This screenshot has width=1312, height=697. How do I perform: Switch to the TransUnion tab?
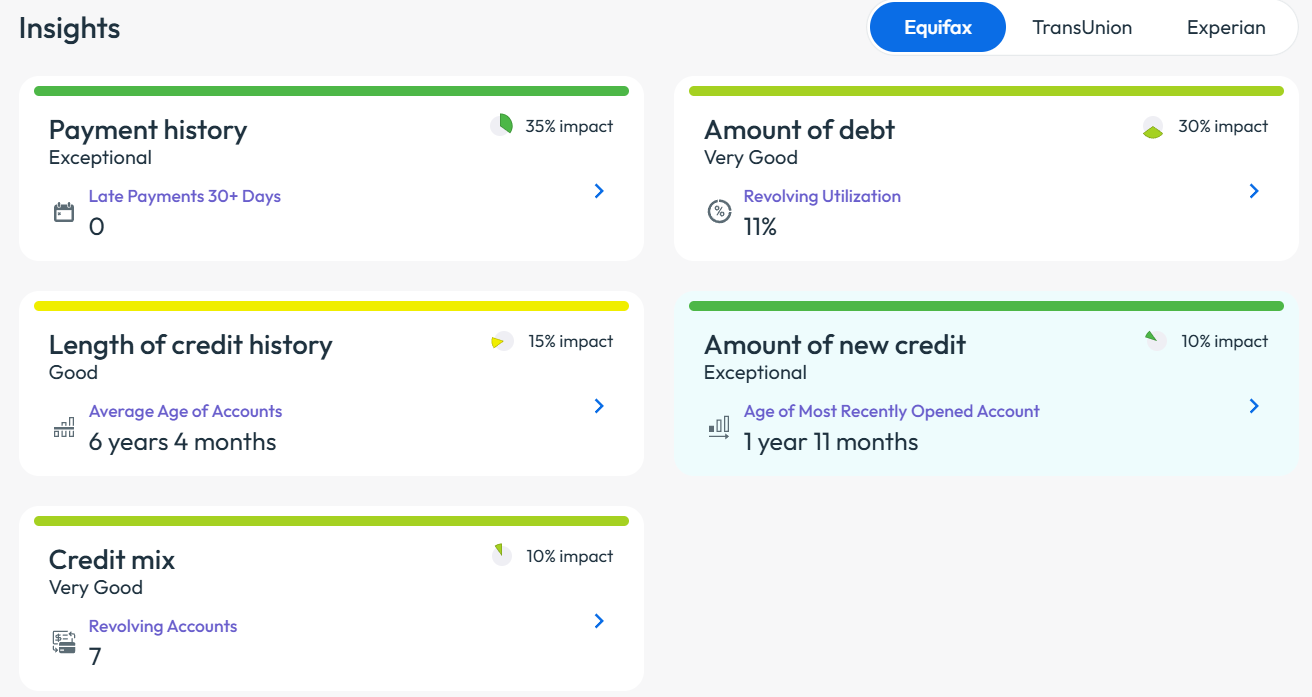(1082, 27)
